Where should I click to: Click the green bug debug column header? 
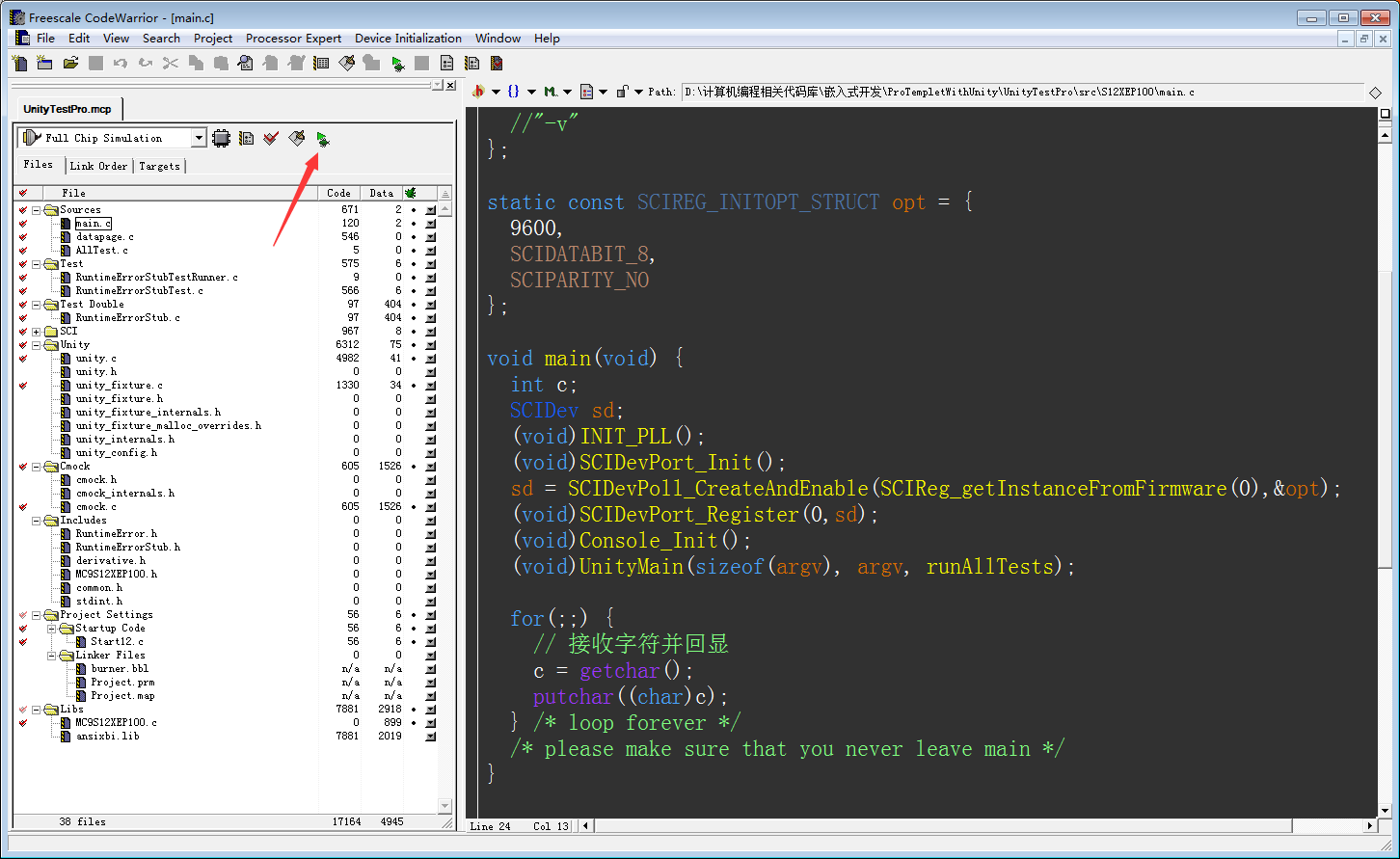(411, 193)
